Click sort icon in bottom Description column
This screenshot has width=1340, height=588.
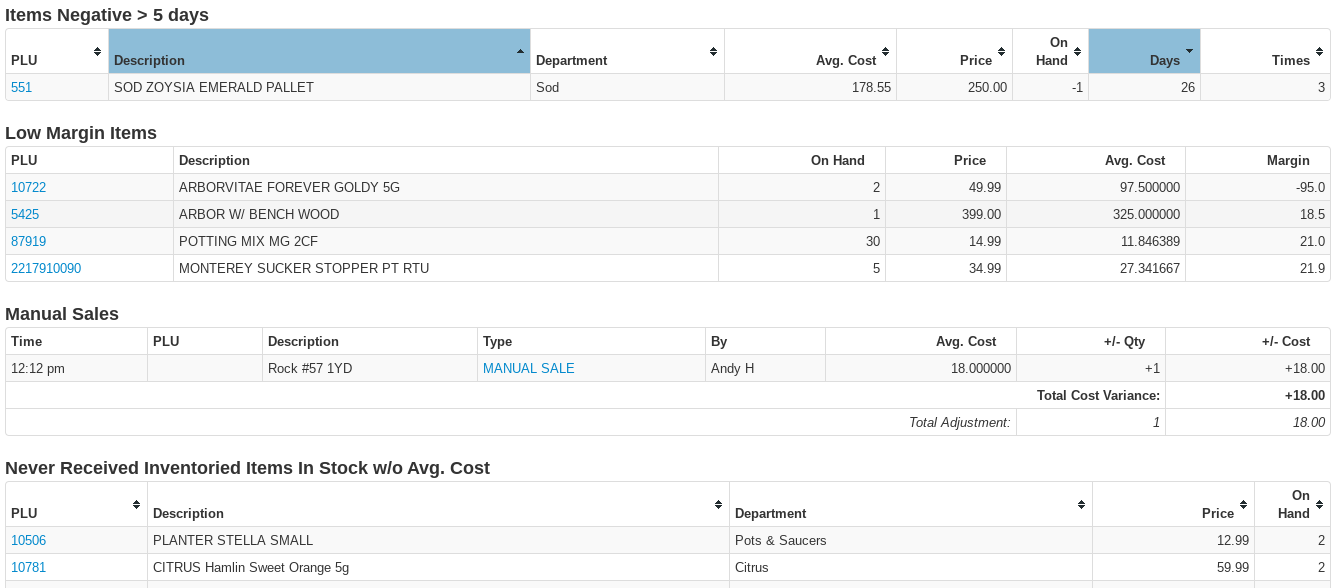point(718,505)
